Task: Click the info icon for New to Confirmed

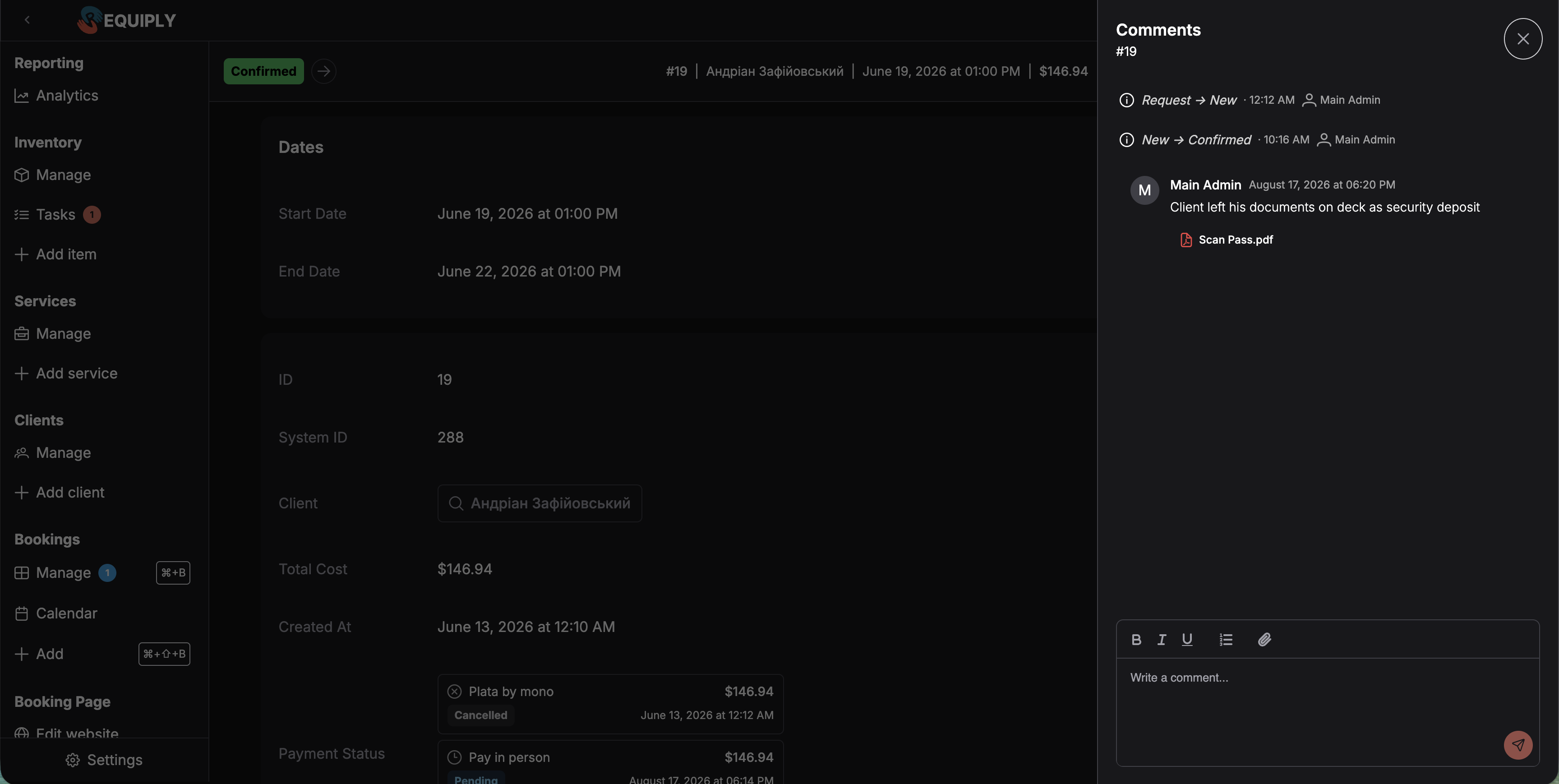Action: (x=1126, y=140)
